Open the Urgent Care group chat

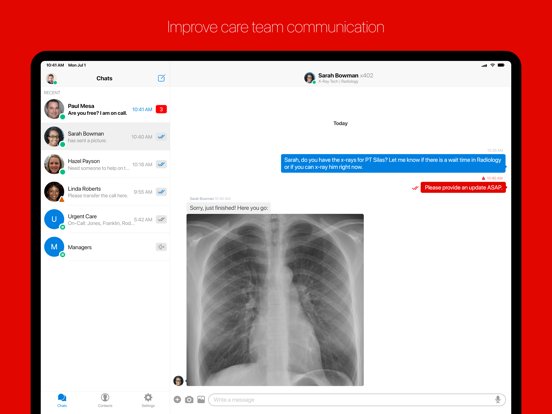(x=106, y=219)
